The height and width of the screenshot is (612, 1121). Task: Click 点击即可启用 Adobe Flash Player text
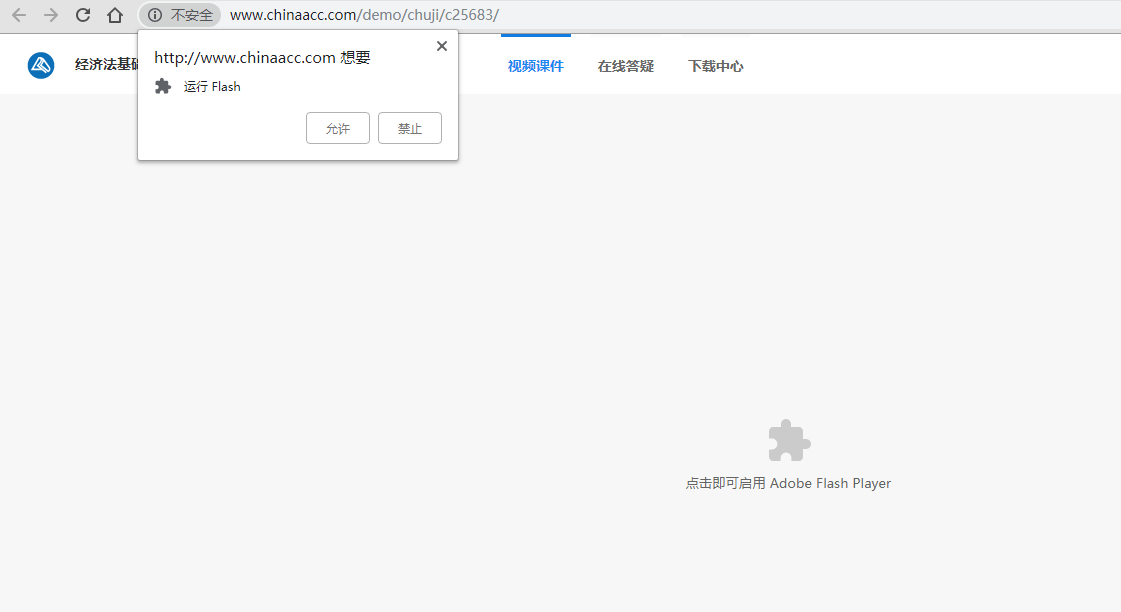click(x=788, y=483)
